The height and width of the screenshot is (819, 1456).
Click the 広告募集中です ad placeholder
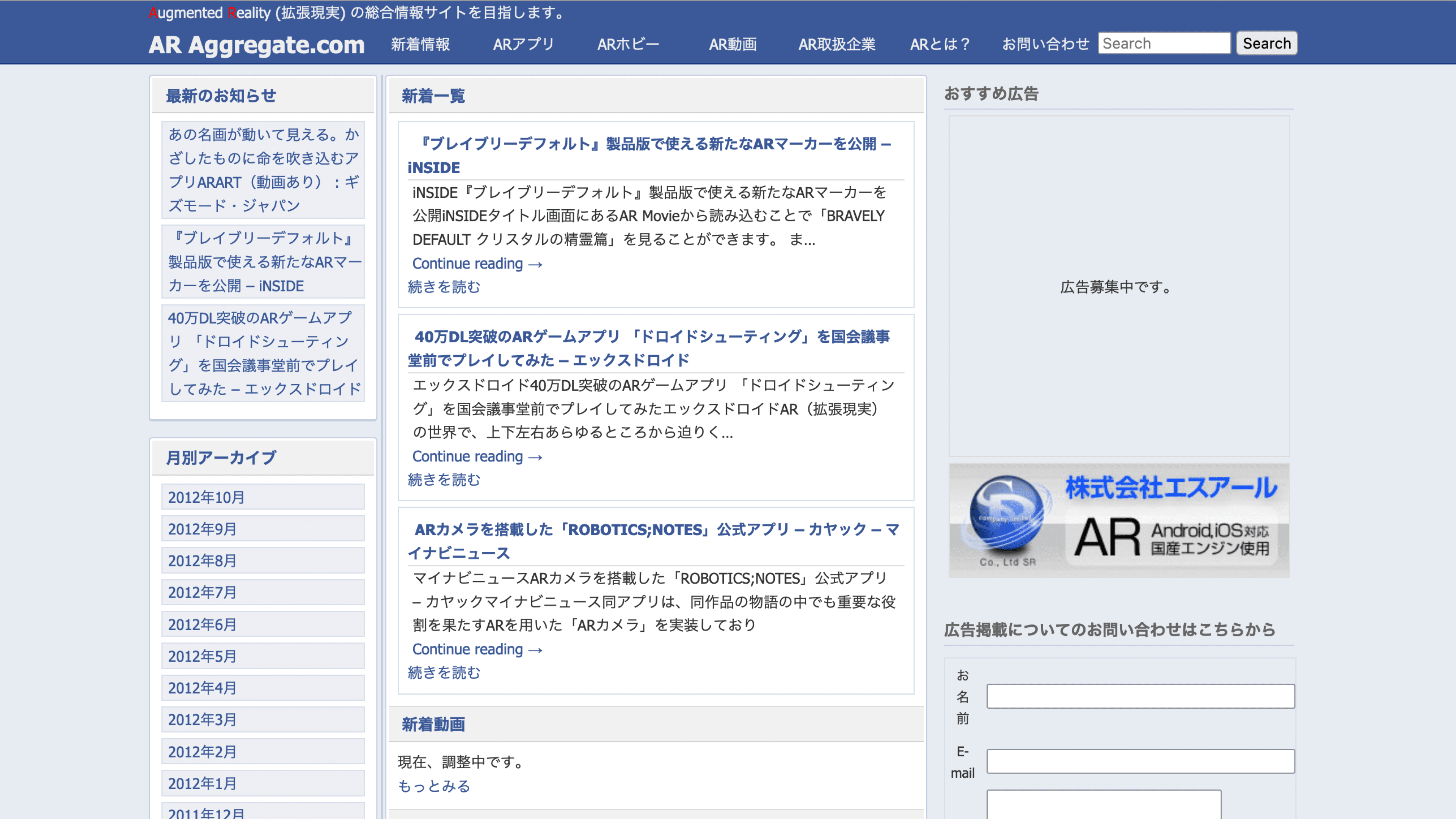(1119, 287)
